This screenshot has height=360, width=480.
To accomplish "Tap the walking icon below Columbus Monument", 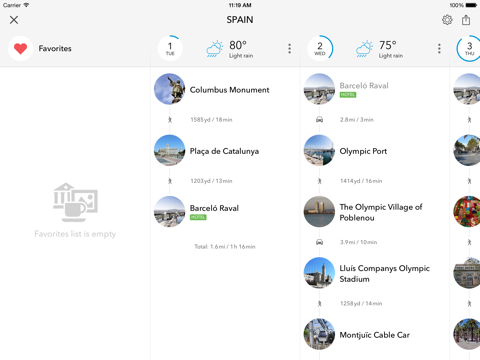I will pyautogui.click(x=170, y=120).
